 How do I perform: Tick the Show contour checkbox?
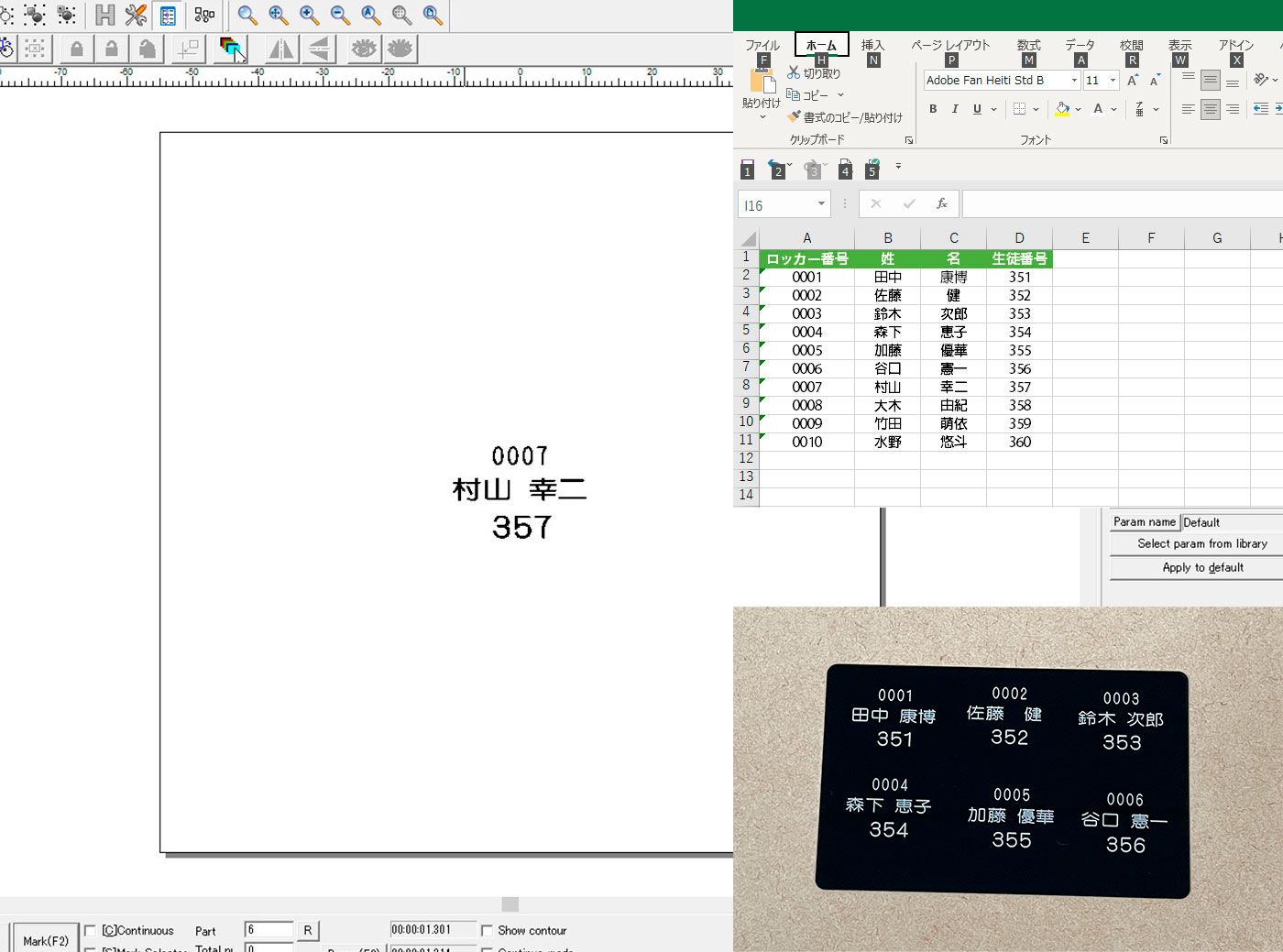[487, 930]
